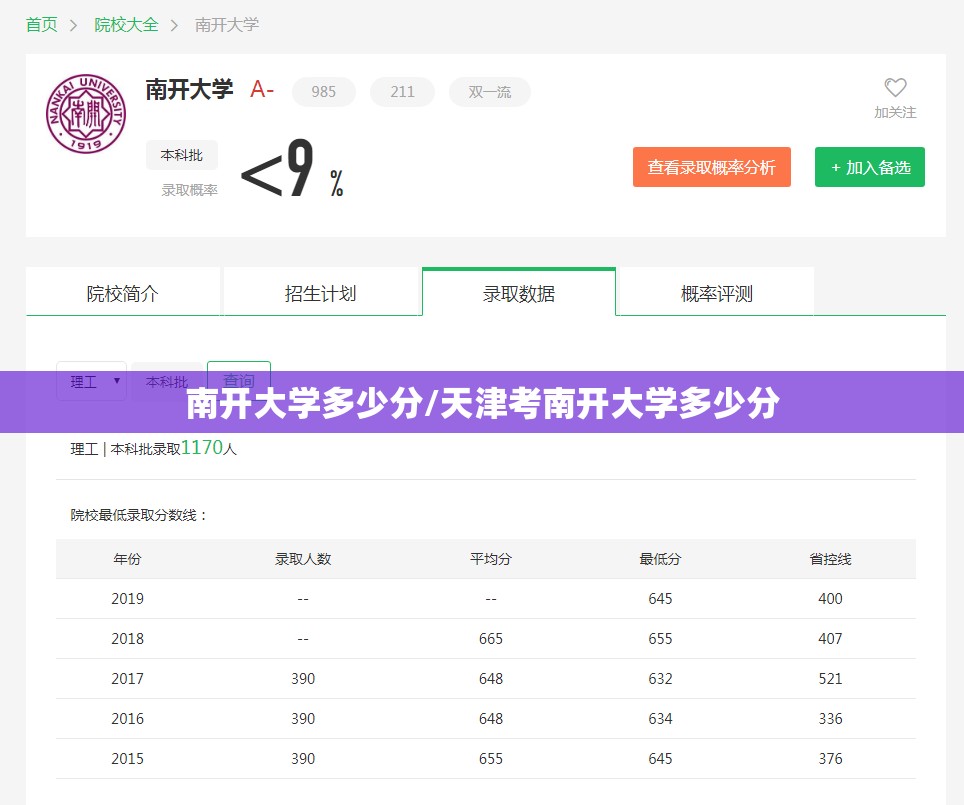
Task: Click the 985 tag
Action: click(323, 92)
